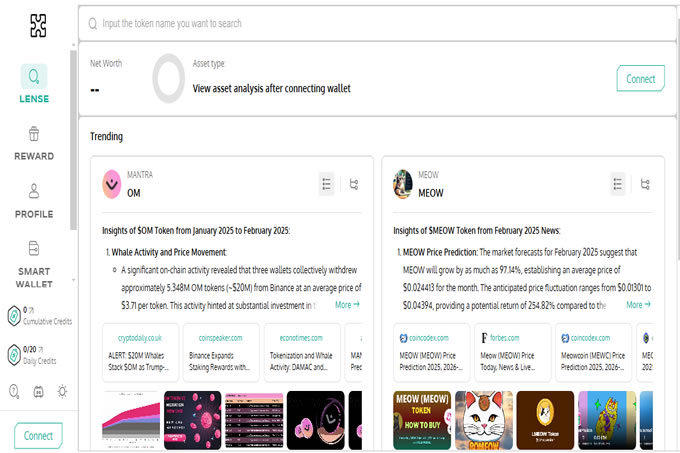This screenshot has height=453, width=680.
Task: Open coincodex MEOW Price Prediction card
Action: coord(432,352)
